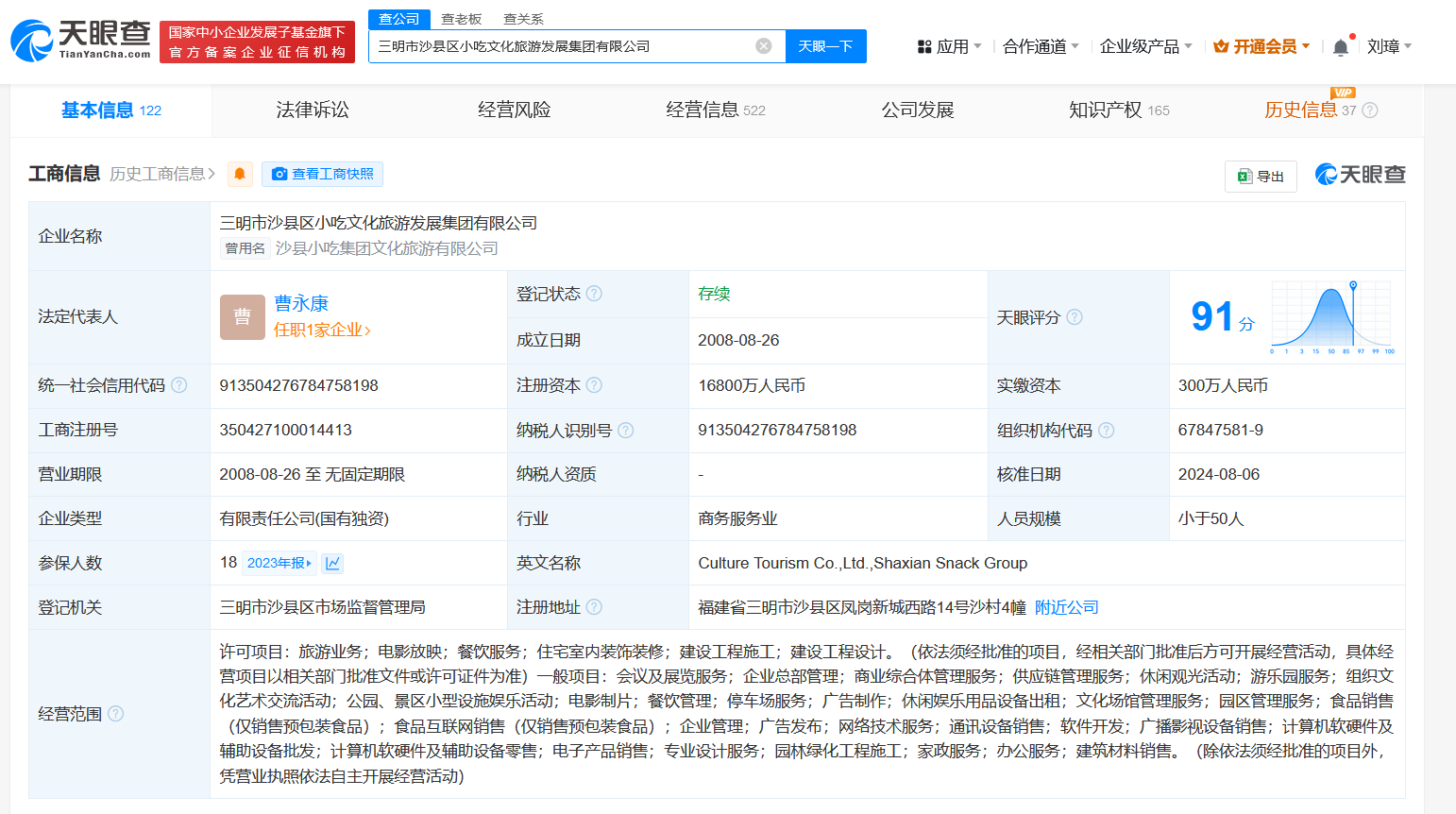Click the orange alert bell beside 工商信息
Viewport: 1456px width, 814px height.
[240, 174]
